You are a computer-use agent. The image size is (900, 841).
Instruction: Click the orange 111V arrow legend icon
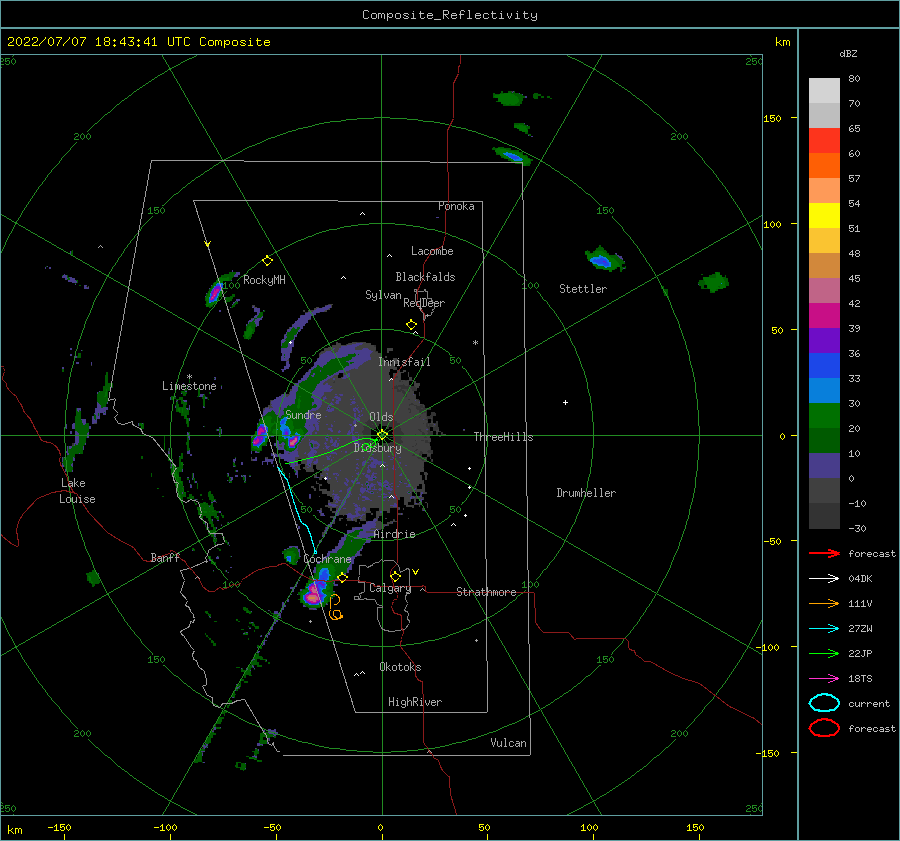point(824,603)
